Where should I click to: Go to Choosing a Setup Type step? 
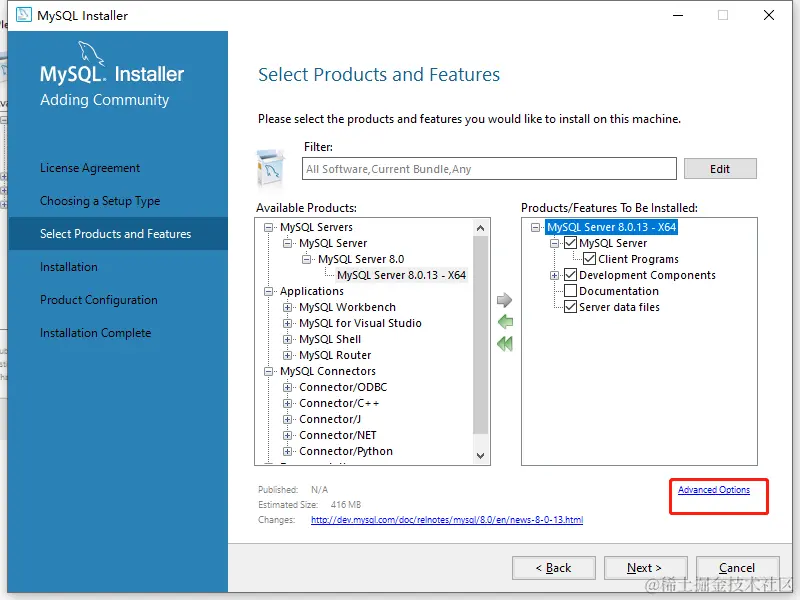pos(100,201)
